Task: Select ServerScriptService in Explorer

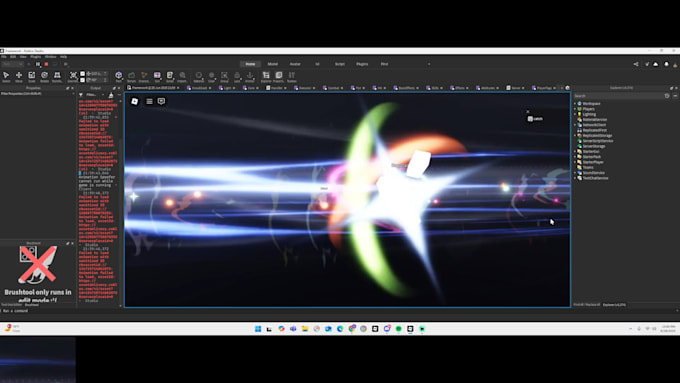Action: [598, 141]
